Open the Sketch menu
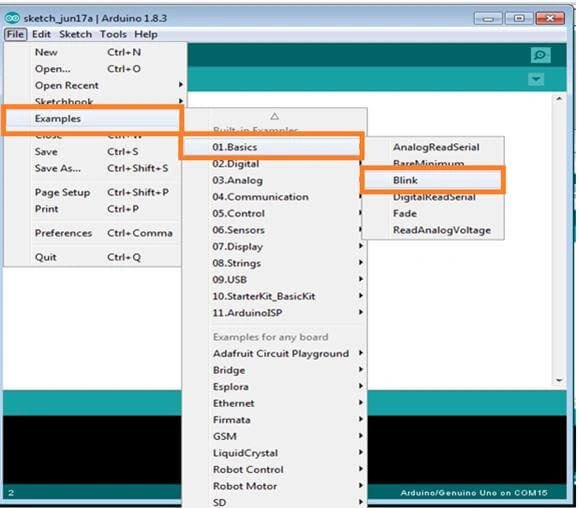This screenshot has height=508, width=580. click(75, 34)
